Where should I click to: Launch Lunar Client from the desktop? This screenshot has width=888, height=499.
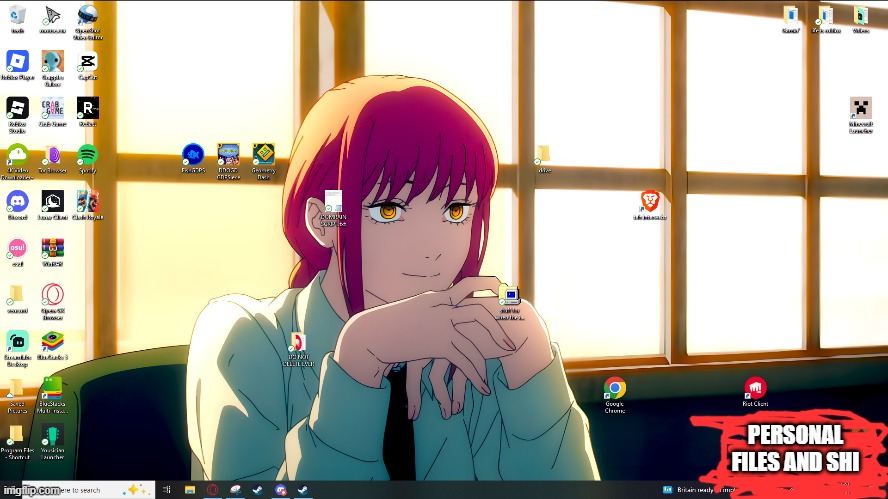53,205
